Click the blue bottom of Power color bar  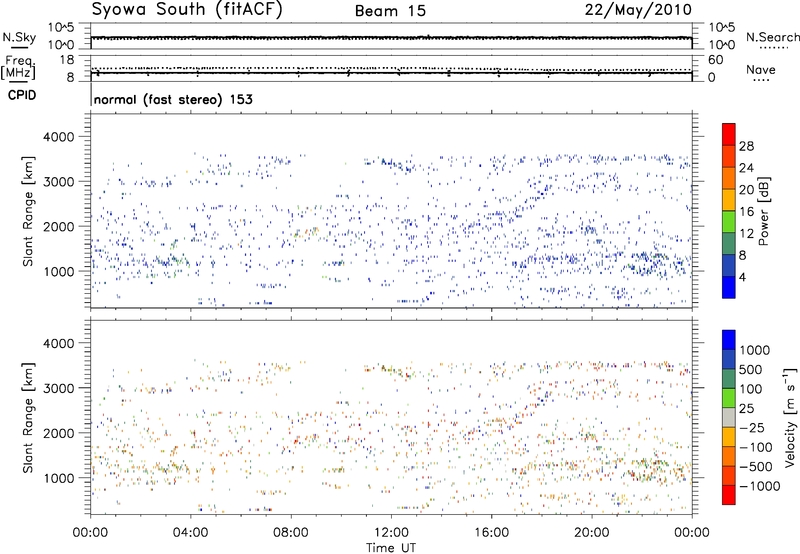(729, 287)
